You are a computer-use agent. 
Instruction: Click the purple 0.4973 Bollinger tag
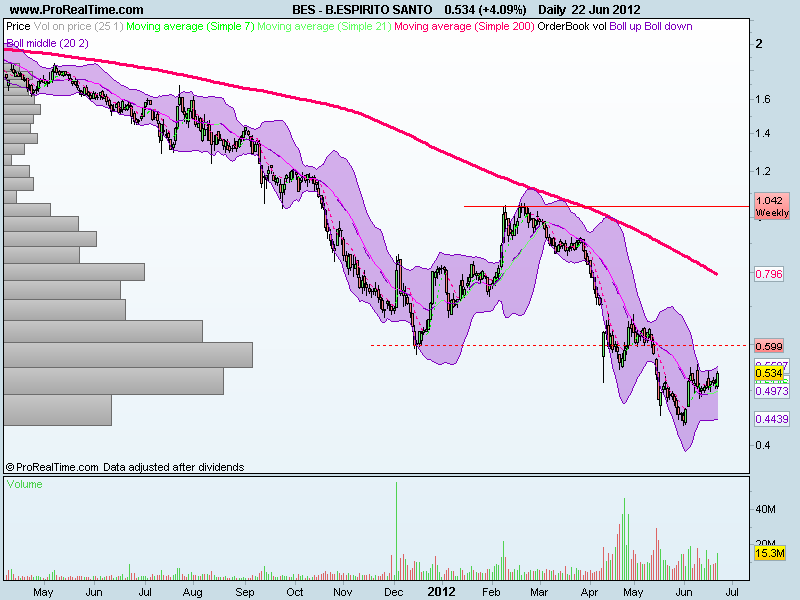tap(772, 391)
